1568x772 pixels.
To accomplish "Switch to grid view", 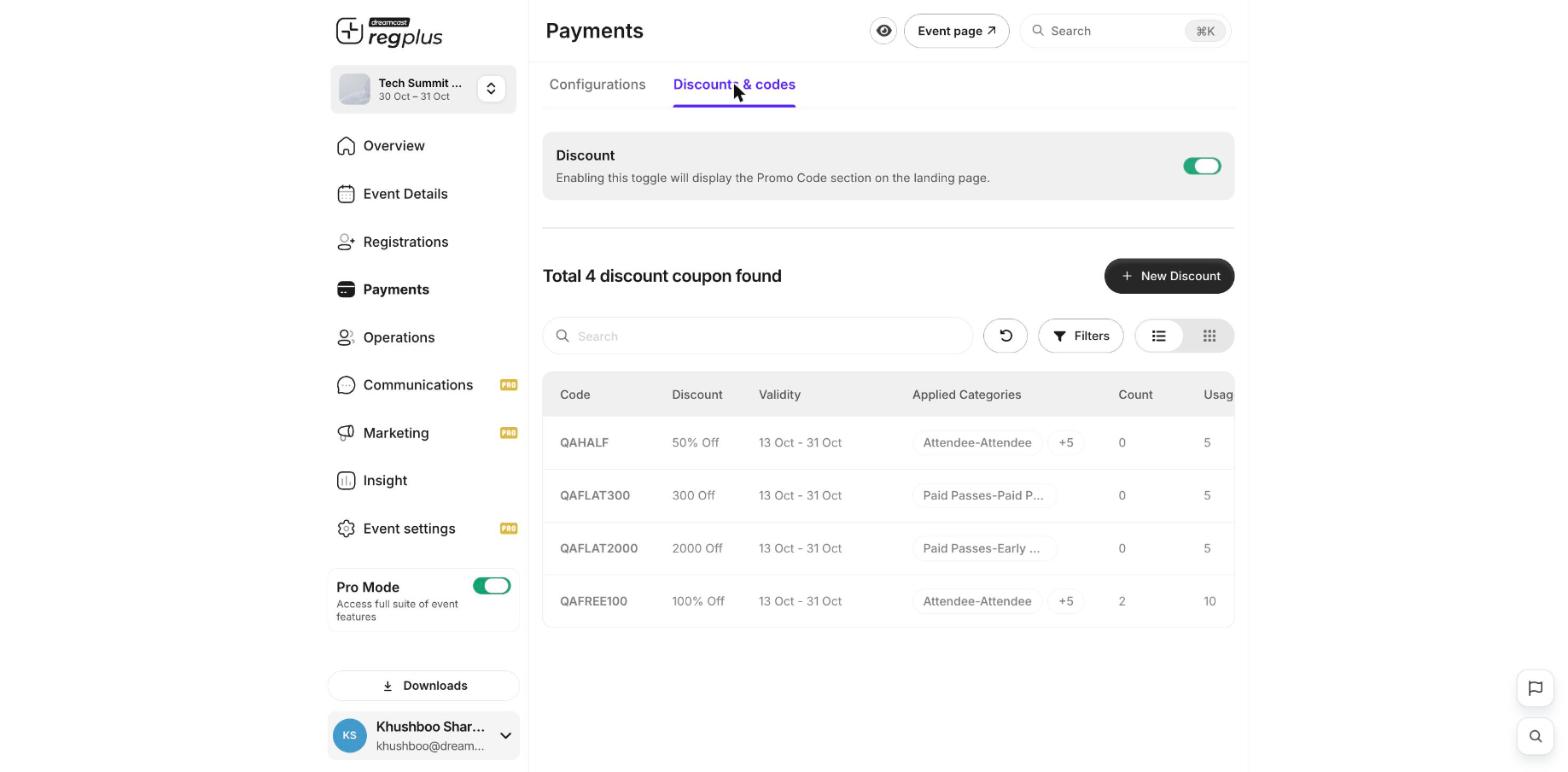I will coord(1209,336).
